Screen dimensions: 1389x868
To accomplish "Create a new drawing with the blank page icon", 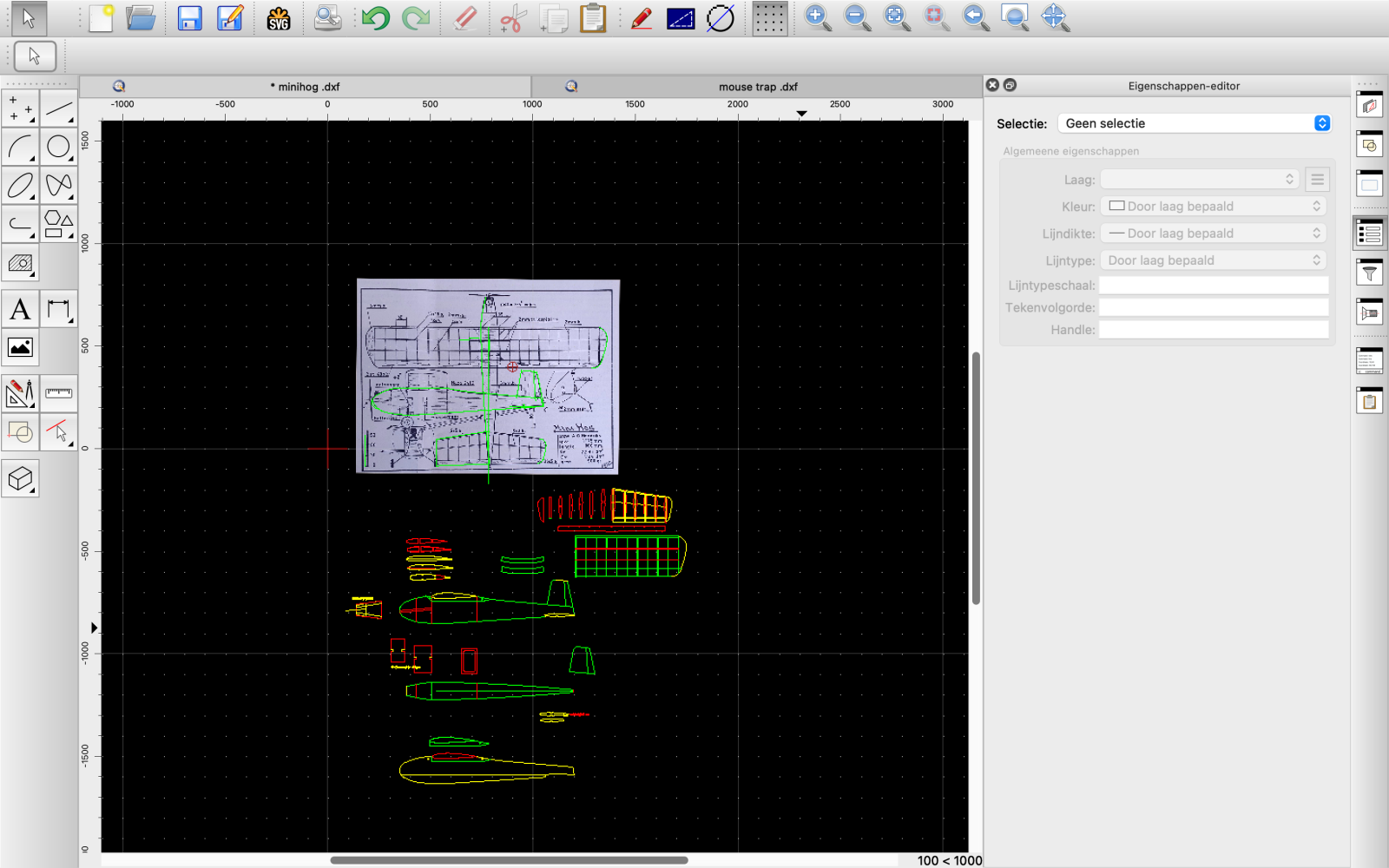I will (102, 17).
